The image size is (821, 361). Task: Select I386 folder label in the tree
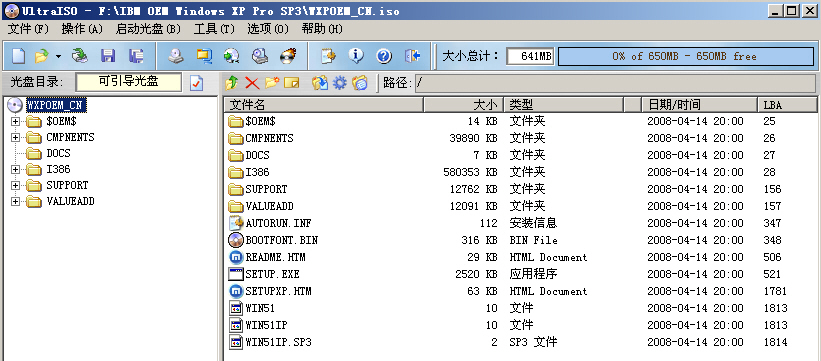click(58, 169)
